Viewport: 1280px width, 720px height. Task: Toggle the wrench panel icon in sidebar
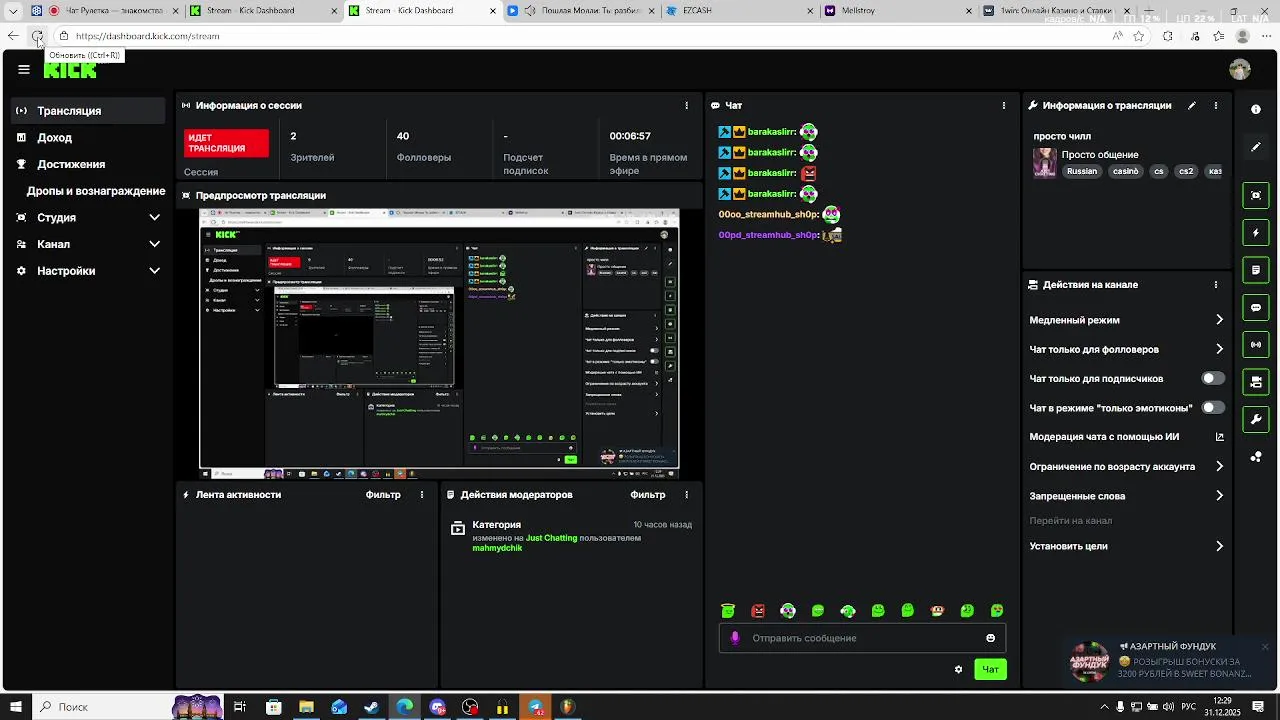(x=1256, y=419)
